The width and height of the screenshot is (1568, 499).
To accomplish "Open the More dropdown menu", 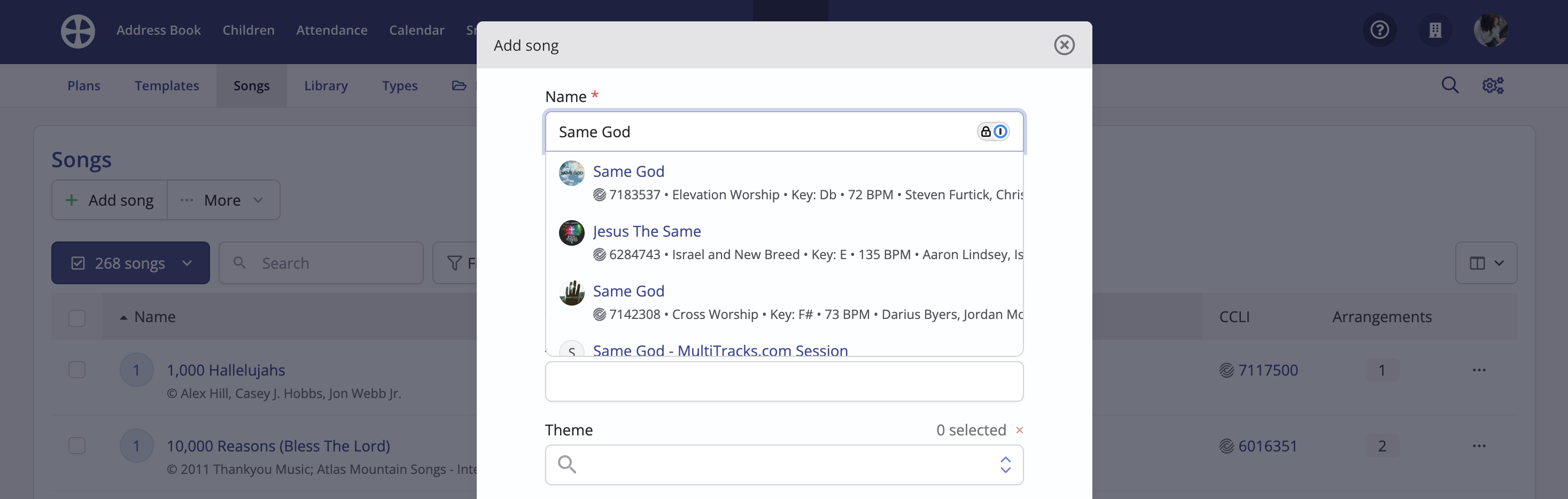I will (223, 200).
